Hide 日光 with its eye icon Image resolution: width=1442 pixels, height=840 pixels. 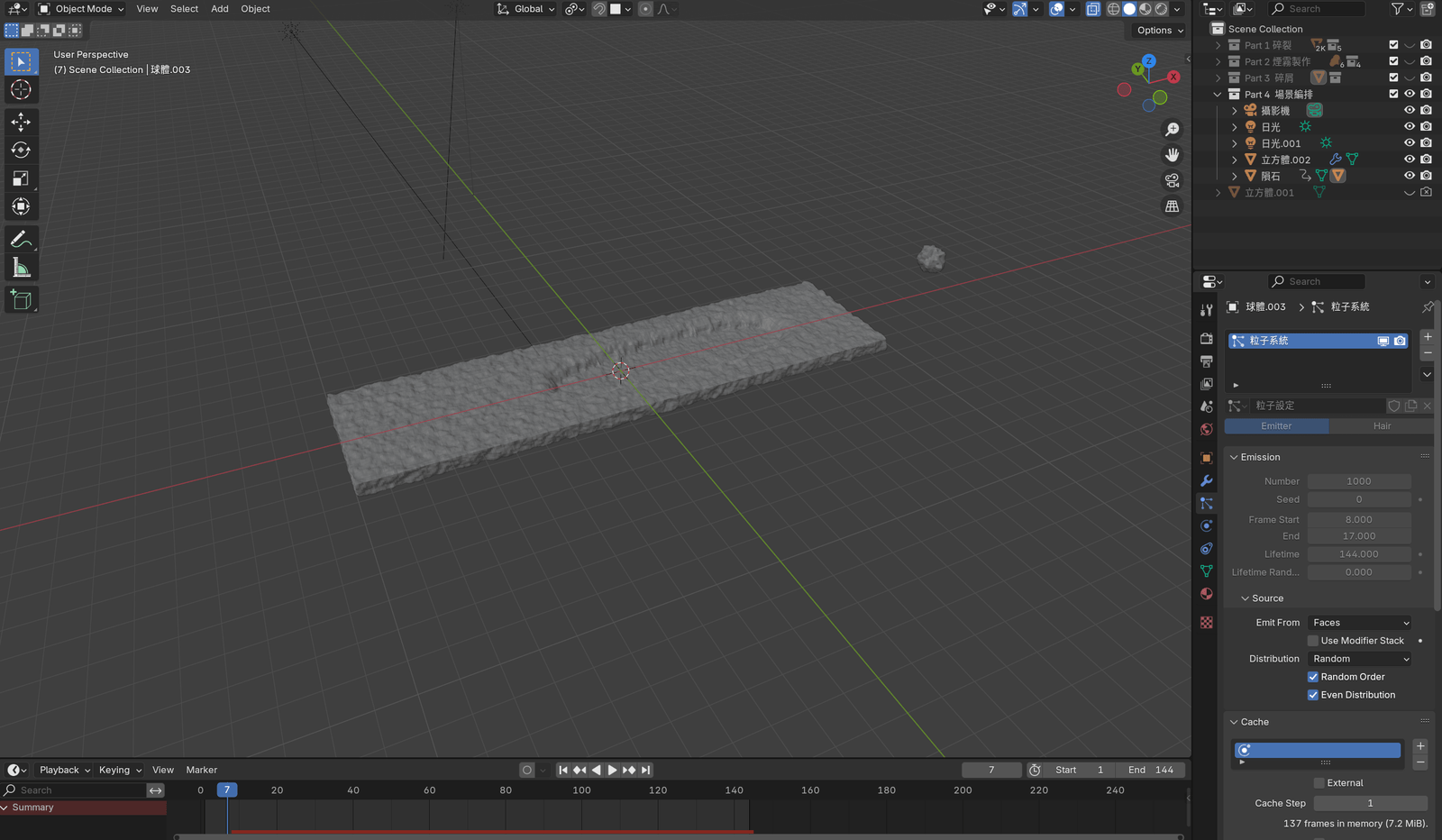[1410, 126]
